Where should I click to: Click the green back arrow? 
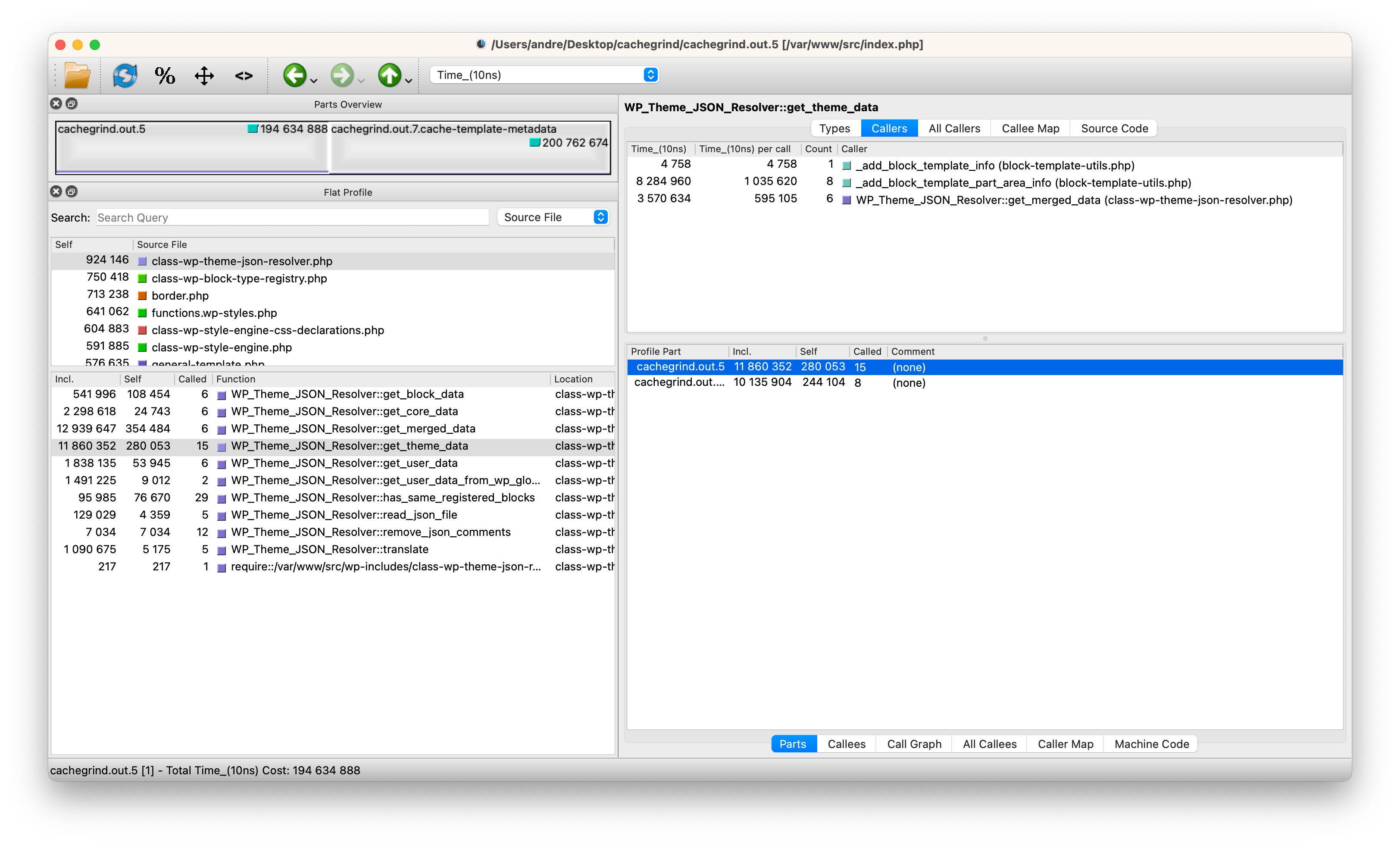click(294, 75)
